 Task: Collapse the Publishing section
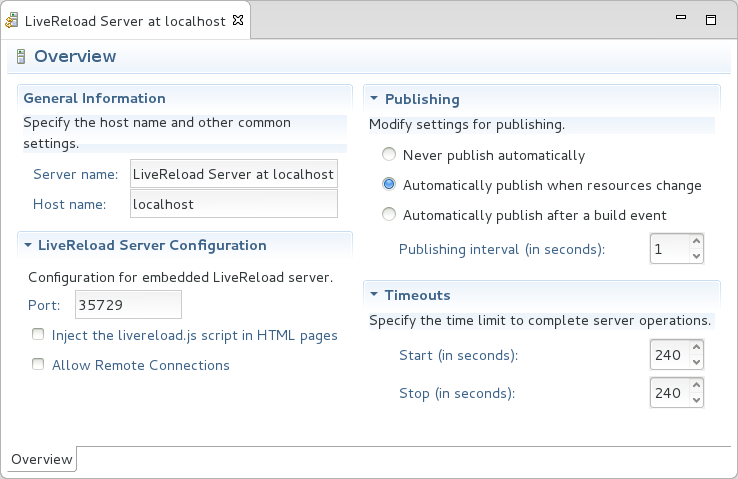click(374, 99)
